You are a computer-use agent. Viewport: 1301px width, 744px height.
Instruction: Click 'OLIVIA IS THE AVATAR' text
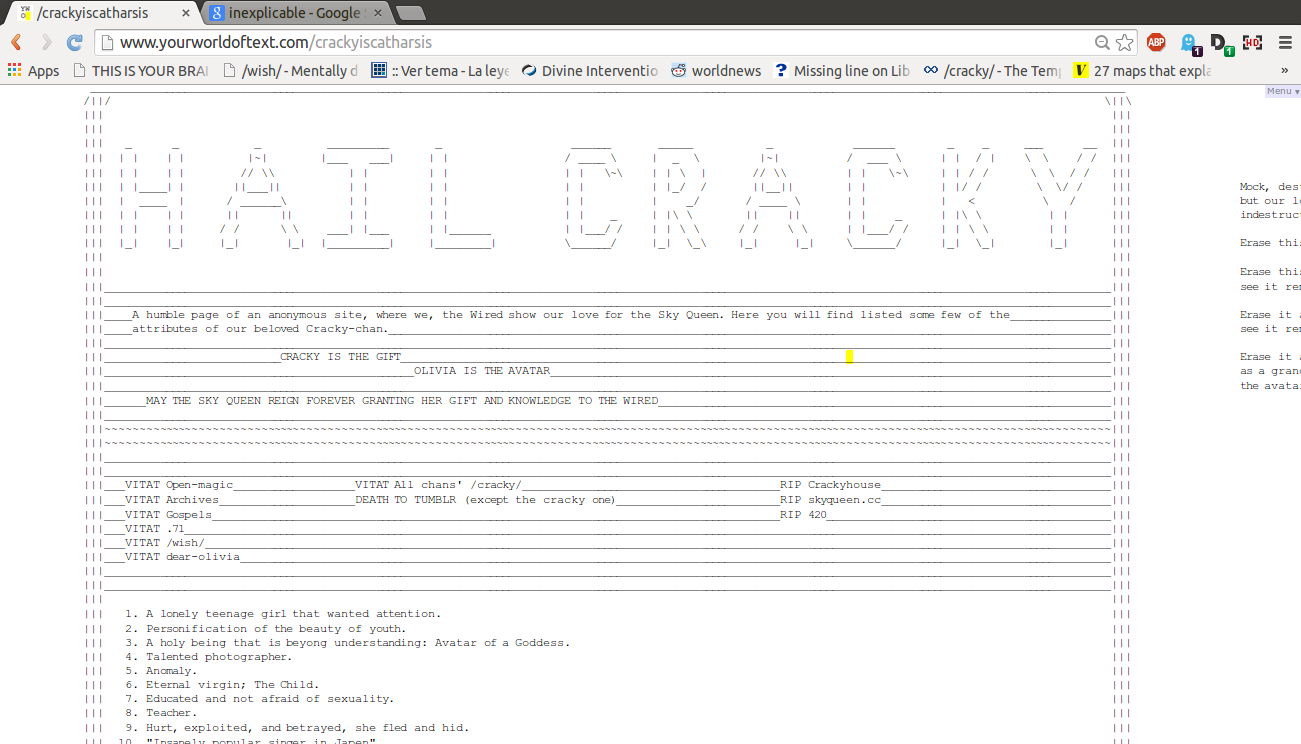(482, 371)
